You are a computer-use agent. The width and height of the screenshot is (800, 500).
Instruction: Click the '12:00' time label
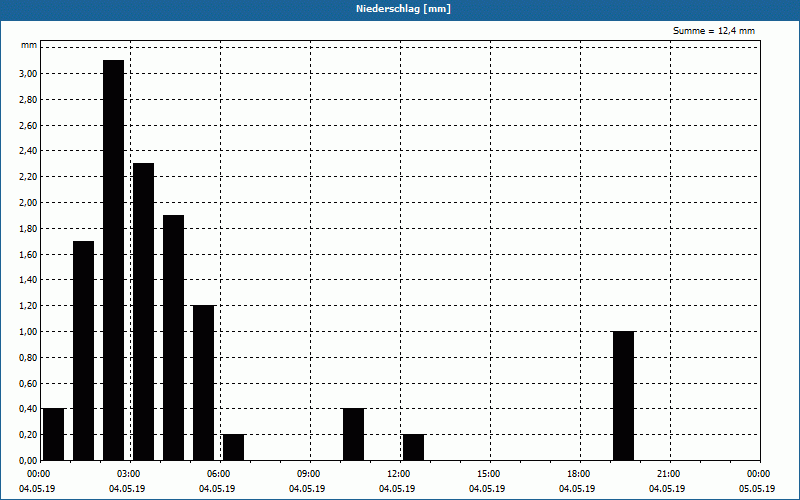coord(397,474)
